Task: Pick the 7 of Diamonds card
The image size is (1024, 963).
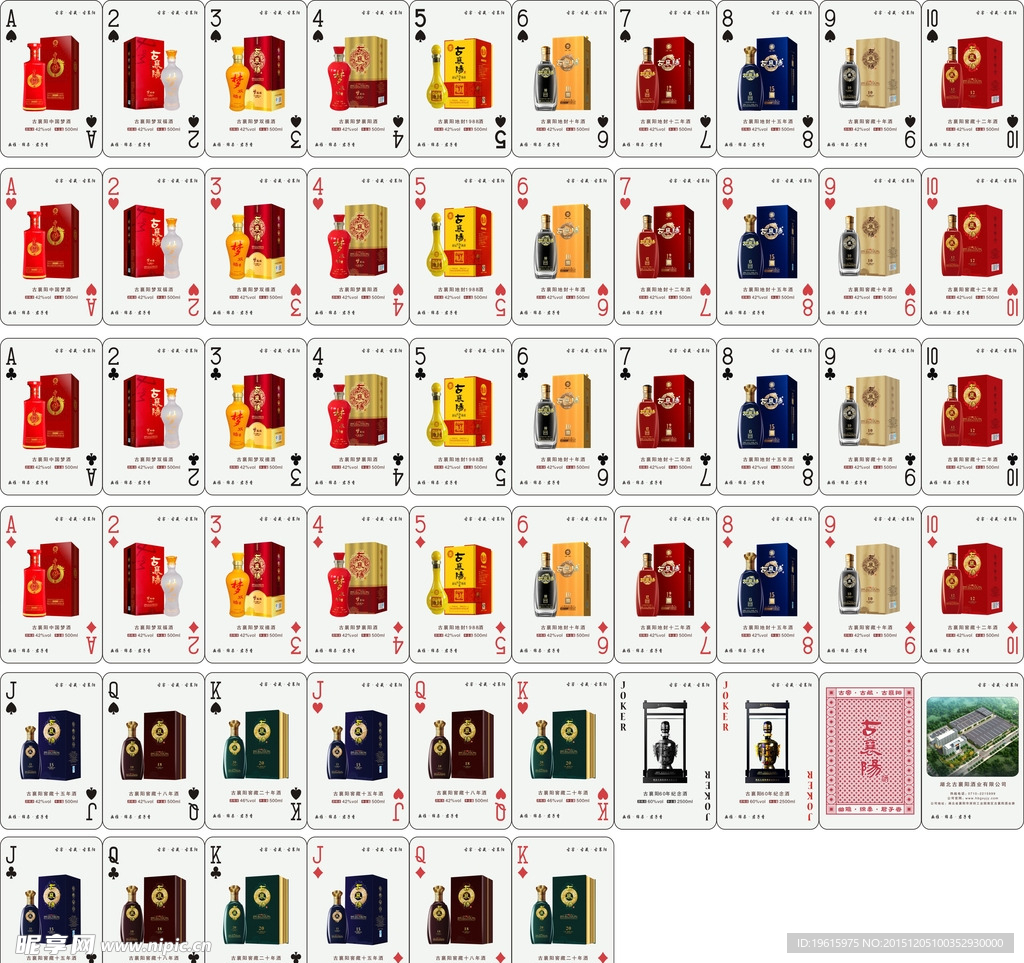Action: pos(665,585)
